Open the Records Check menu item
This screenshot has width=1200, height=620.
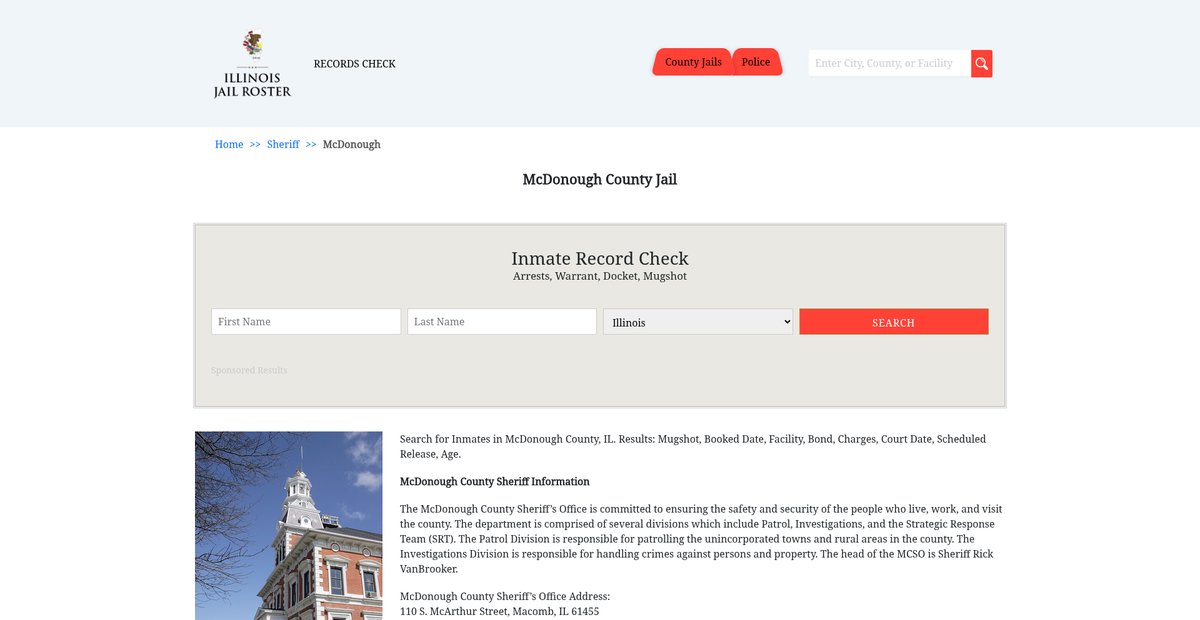[x=354, y=64]
